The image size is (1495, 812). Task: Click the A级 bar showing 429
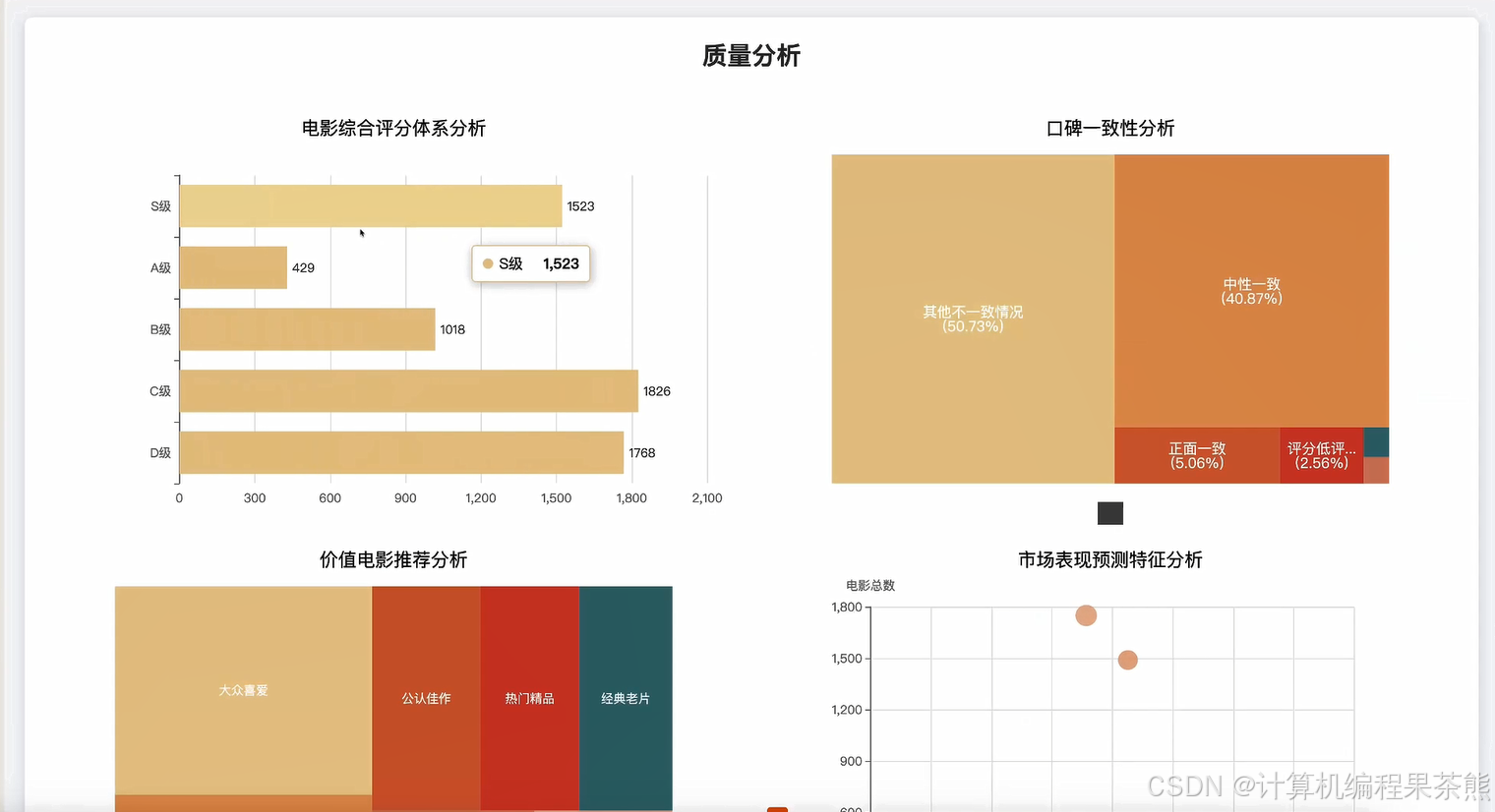233,267
